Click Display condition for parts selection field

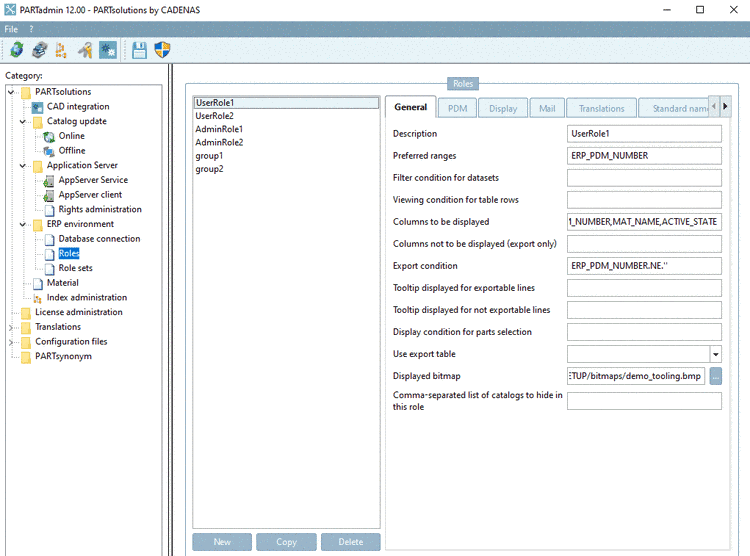(x=644, y=332)
